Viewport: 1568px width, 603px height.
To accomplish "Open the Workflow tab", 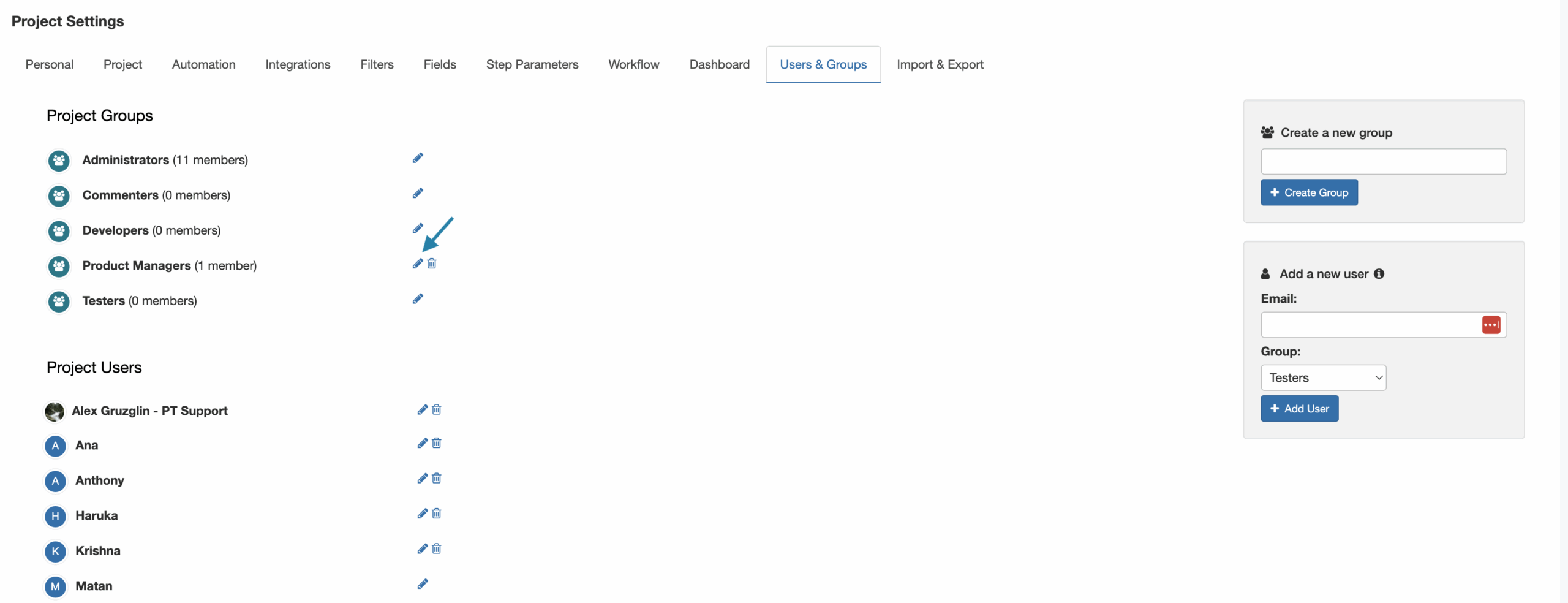I will [x=634, y=64].
